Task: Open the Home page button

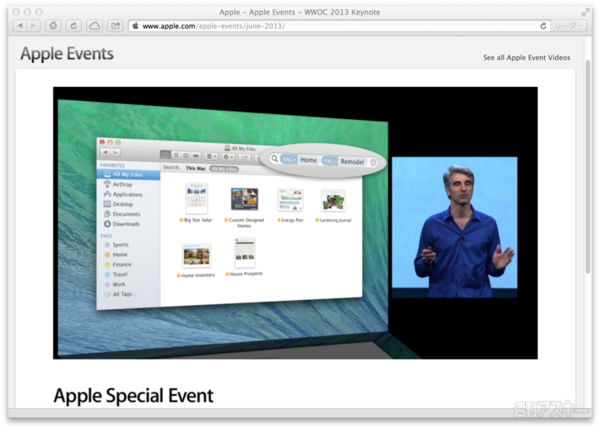Action: pyautogui.click(x=53, y=26)
